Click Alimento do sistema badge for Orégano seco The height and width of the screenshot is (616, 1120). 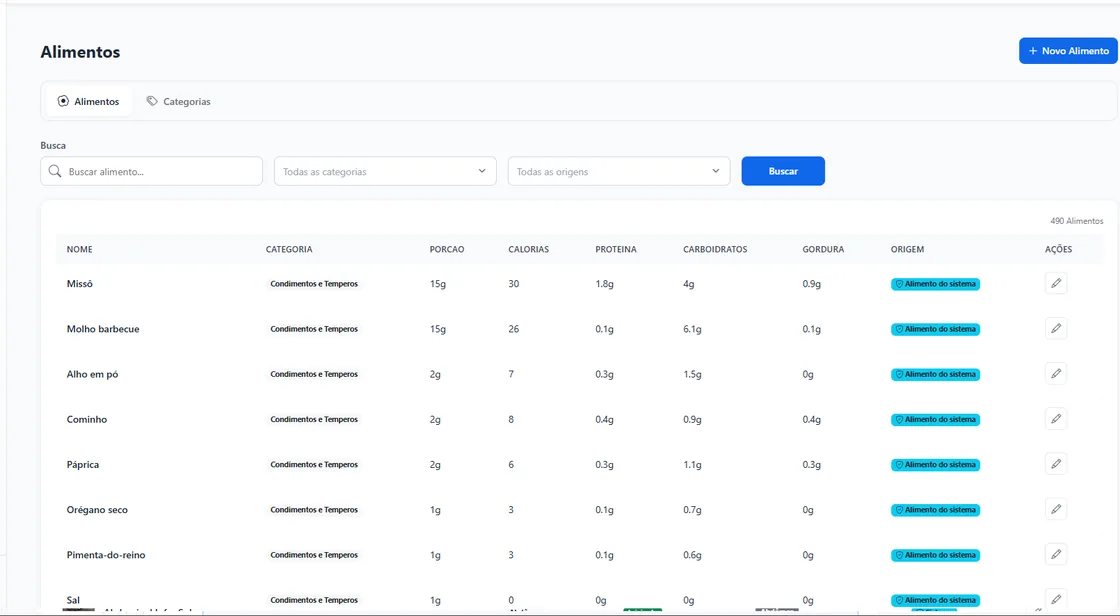[935, 510]
